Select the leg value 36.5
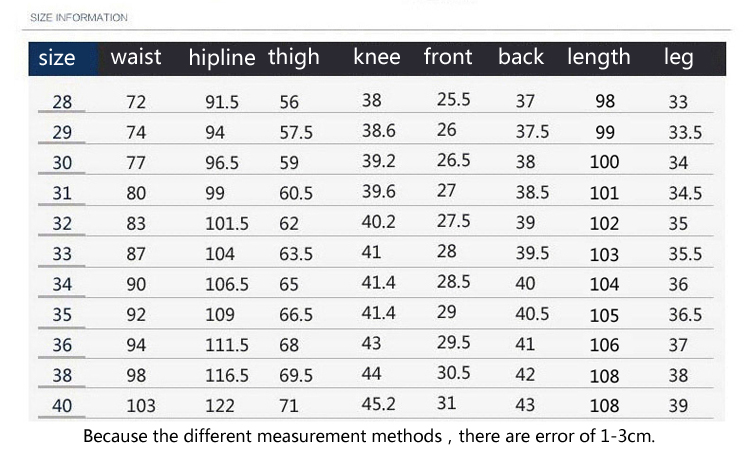Viewport: 750px width, 463px height. (685, 315)
